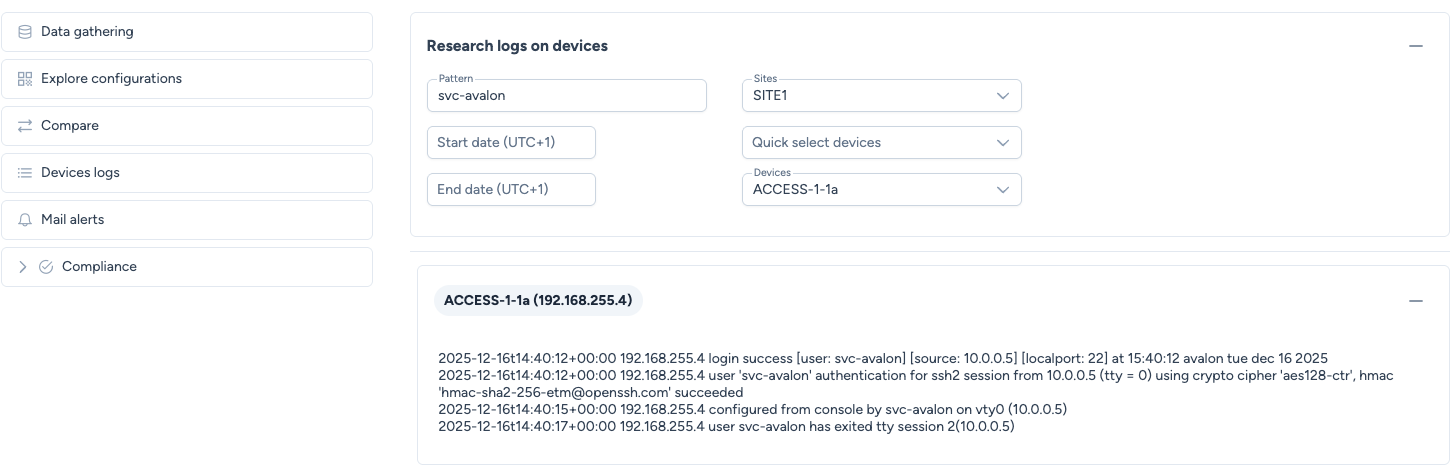Screen dimensions: 1453x473
Task: Open the Quick select devices dropdown
Action: click(x=881, y=143)
